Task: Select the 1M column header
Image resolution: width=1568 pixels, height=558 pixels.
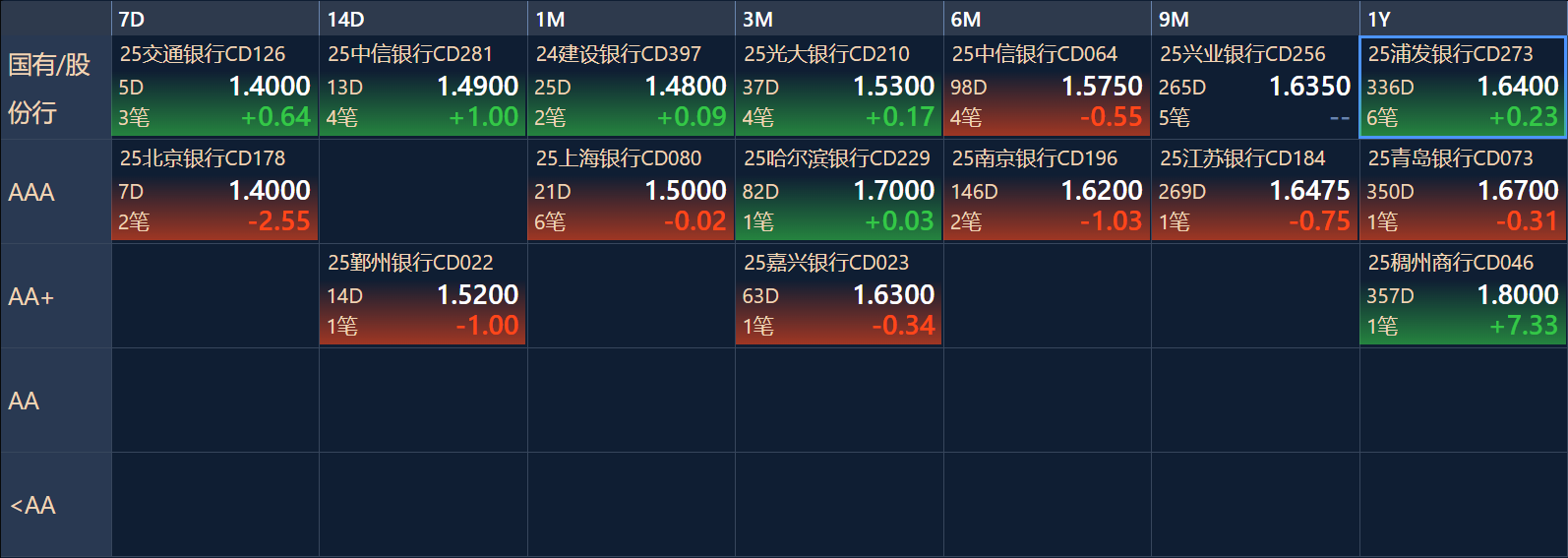Action: [631, 19]
